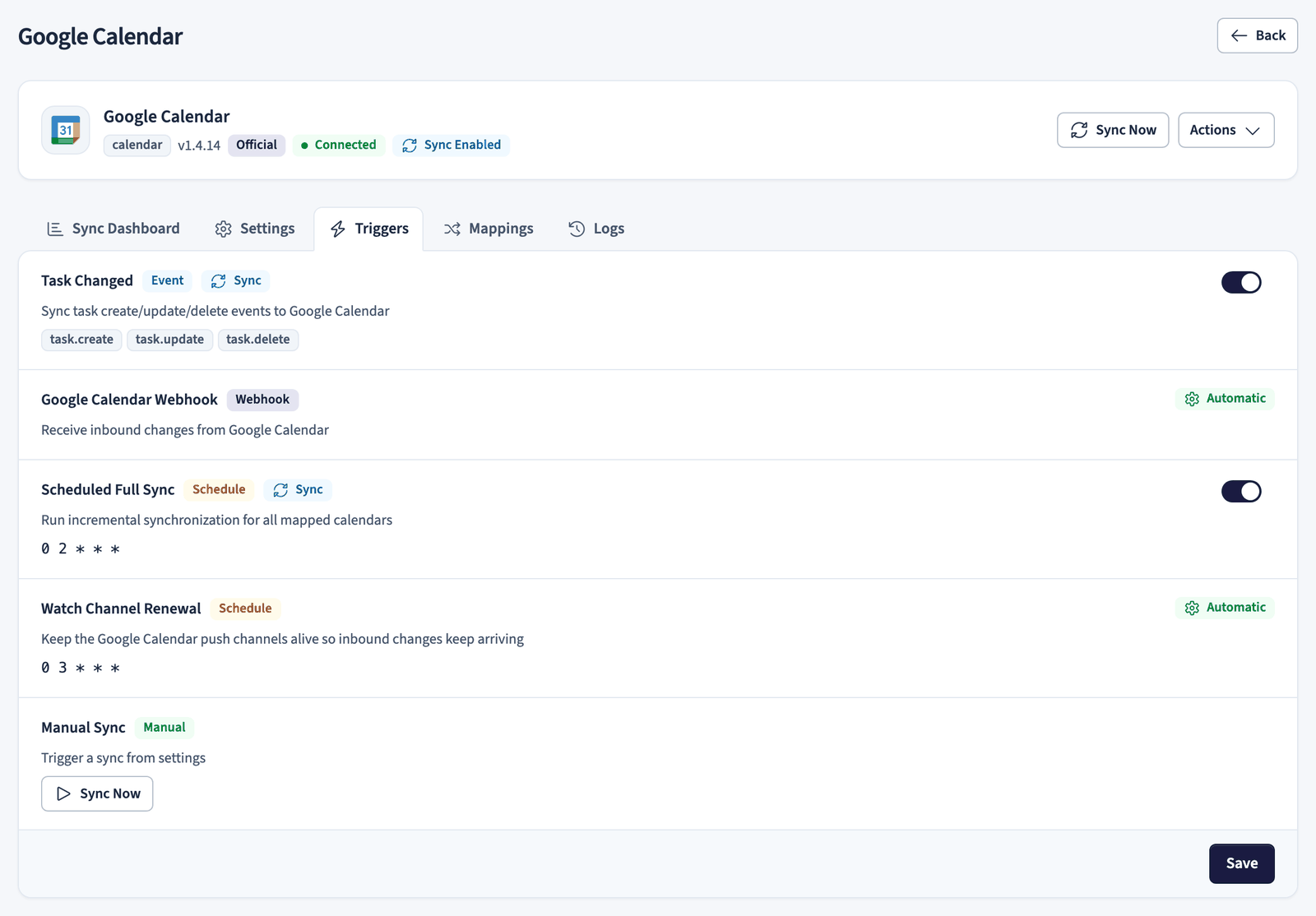Click the Manual Sync trigger title
Screen dimensions: 1316x916
tap(83, 728)
